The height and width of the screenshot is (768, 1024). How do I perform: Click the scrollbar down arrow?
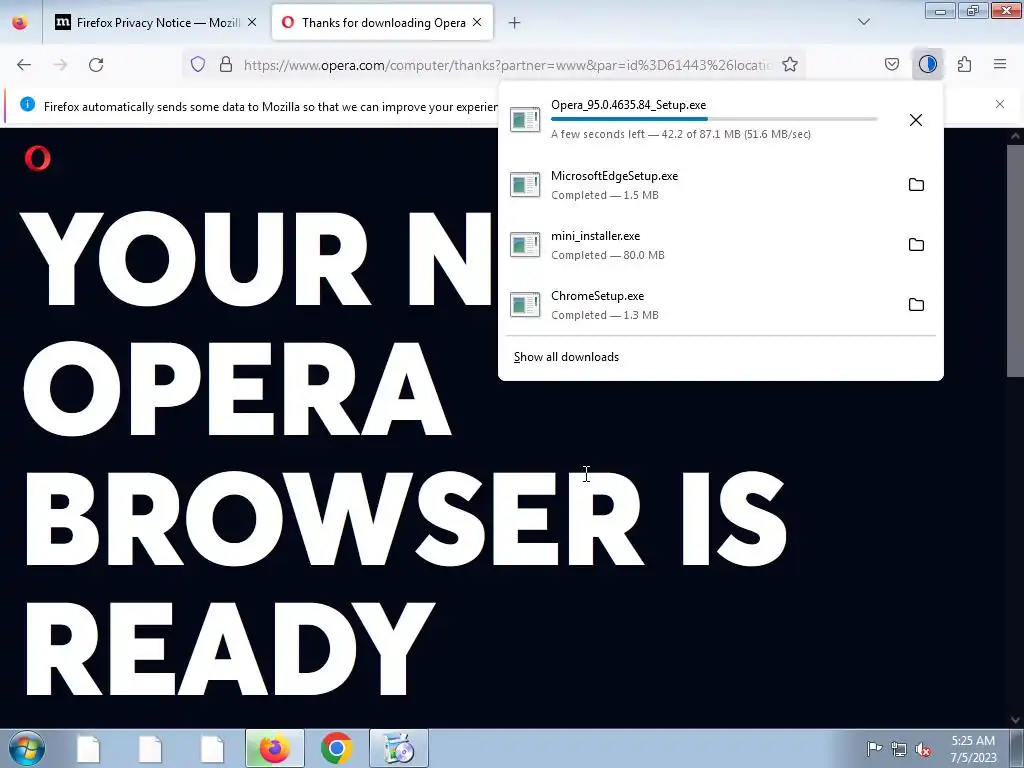(x=1015, y=720)
